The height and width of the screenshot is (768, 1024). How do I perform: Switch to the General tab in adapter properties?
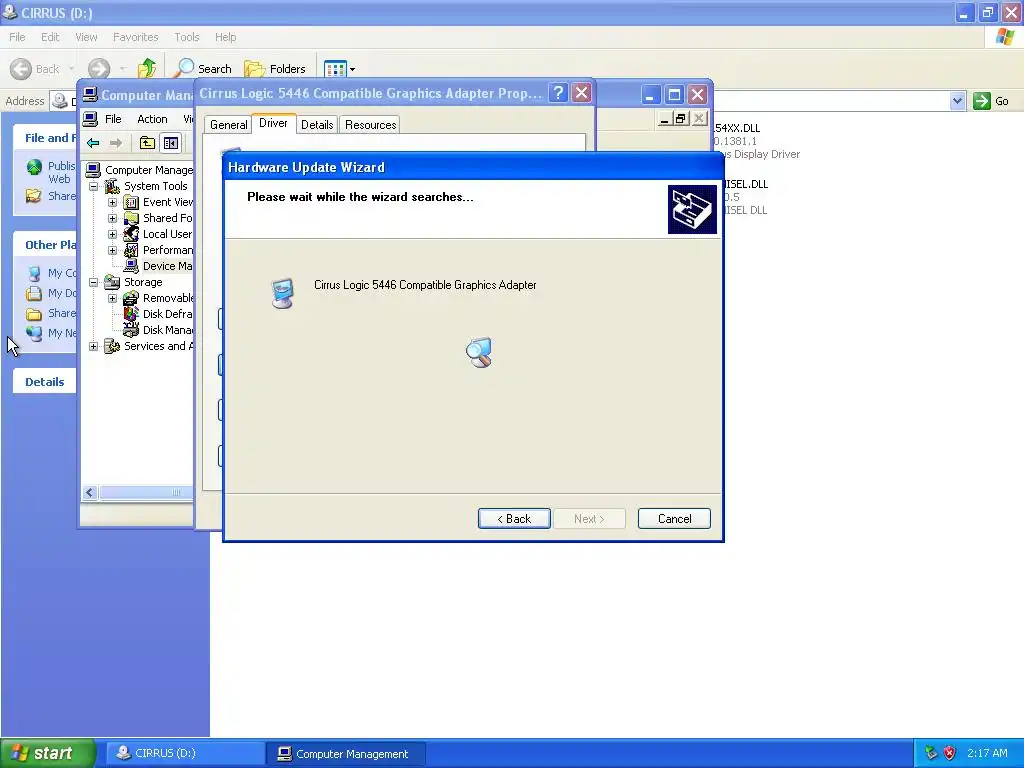point(228,125)
